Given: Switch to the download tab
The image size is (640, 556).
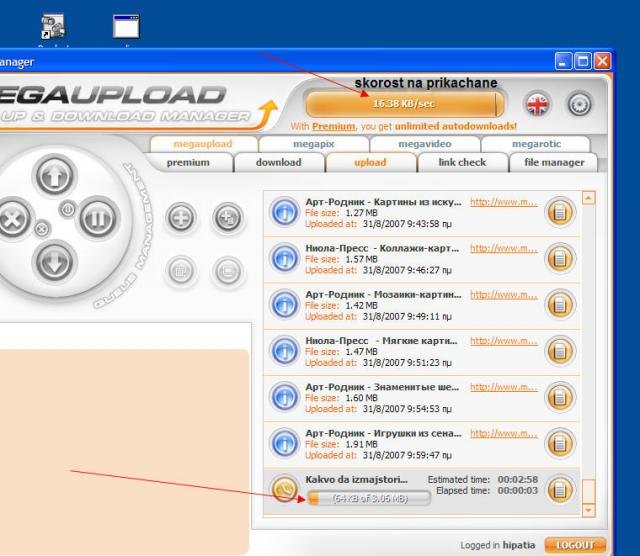Looking at the screenshot, I should tap(278, 162).
